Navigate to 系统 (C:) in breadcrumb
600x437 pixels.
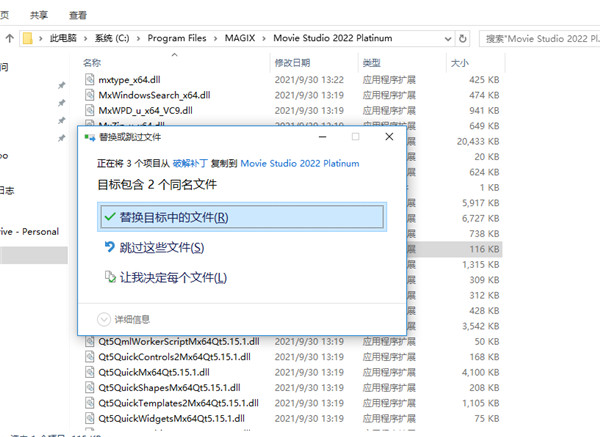tap(112, 38)
